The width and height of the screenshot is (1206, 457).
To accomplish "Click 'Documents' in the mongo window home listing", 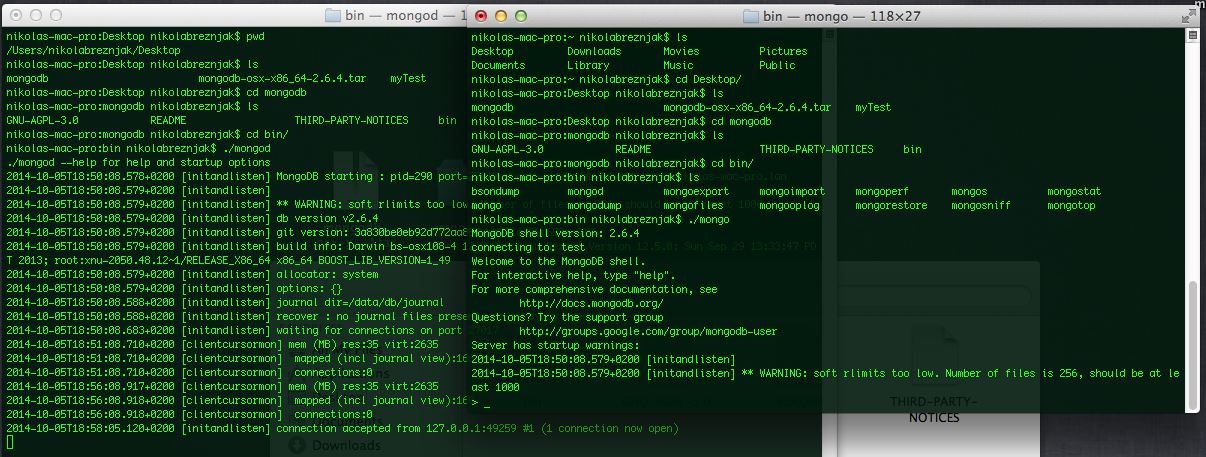I will [498, 65].
